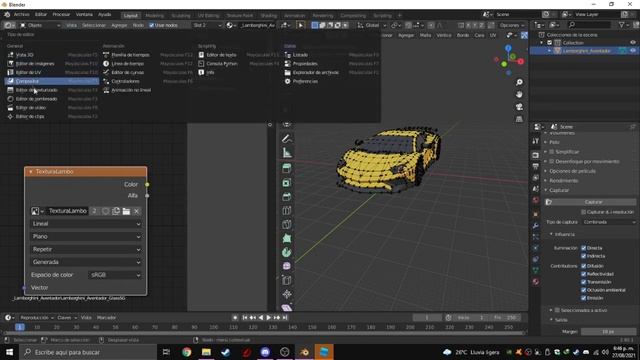Viewport: 640px width, 360px height.
Task: Click the TexturaLambo image name field
Action: (67, 211)
